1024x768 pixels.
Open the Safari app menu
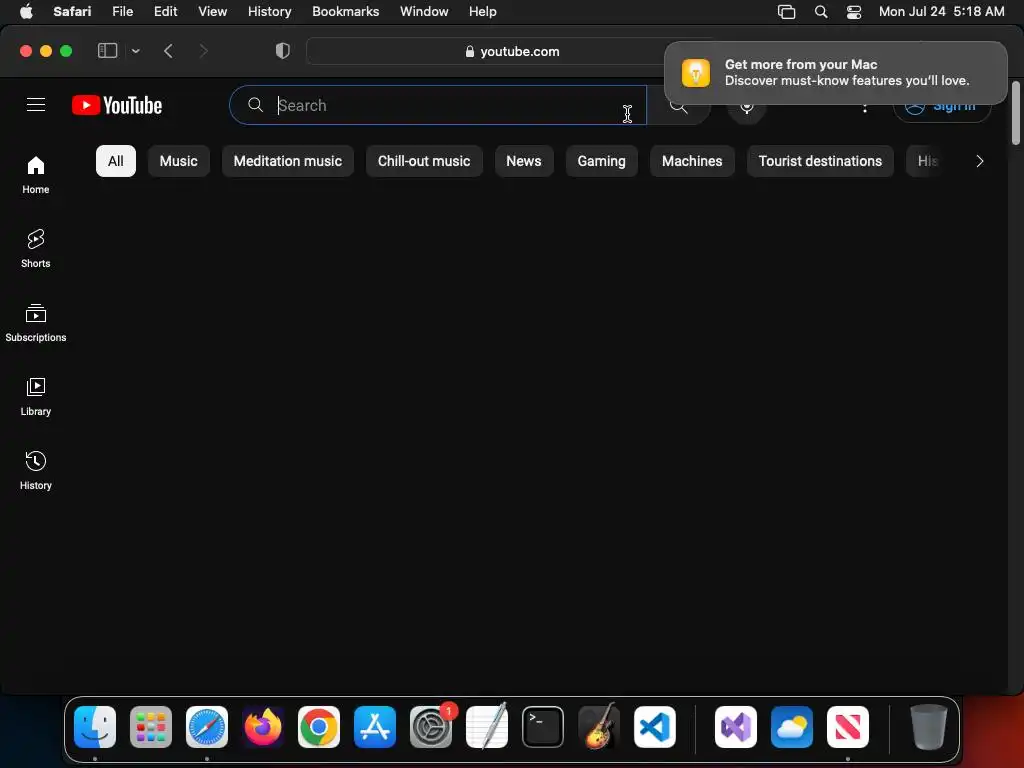tap(72, 12)
